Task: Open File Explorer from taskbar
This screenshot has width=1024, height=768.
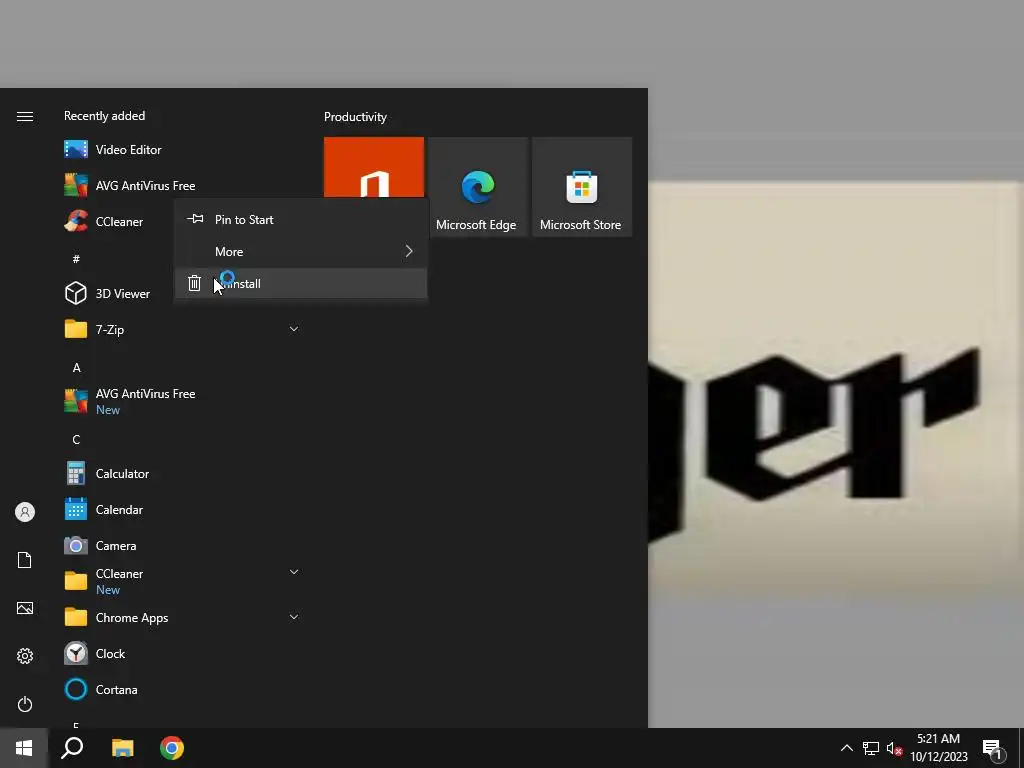Action: coord(122,748)
